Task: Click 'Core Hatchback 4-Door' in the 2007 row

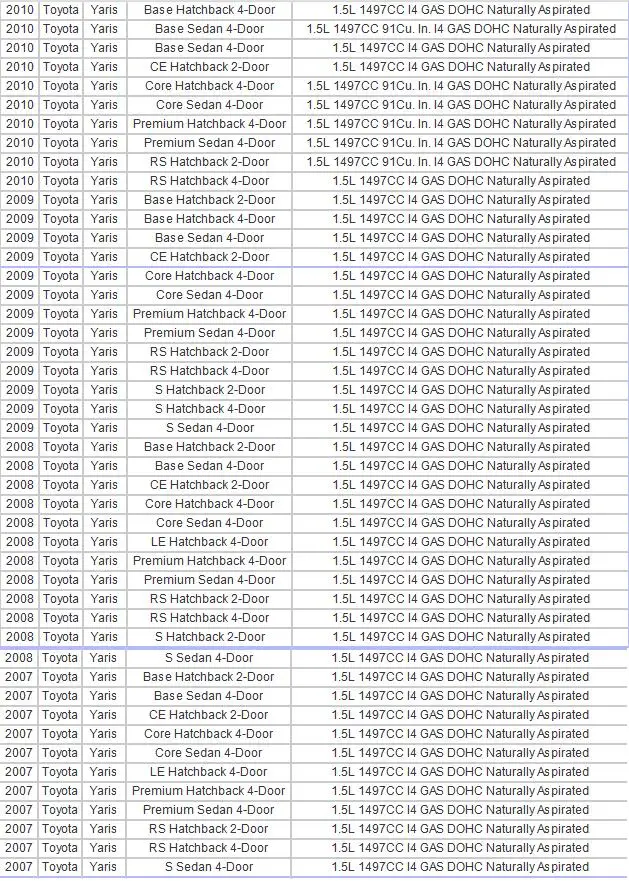Action: 209,734
